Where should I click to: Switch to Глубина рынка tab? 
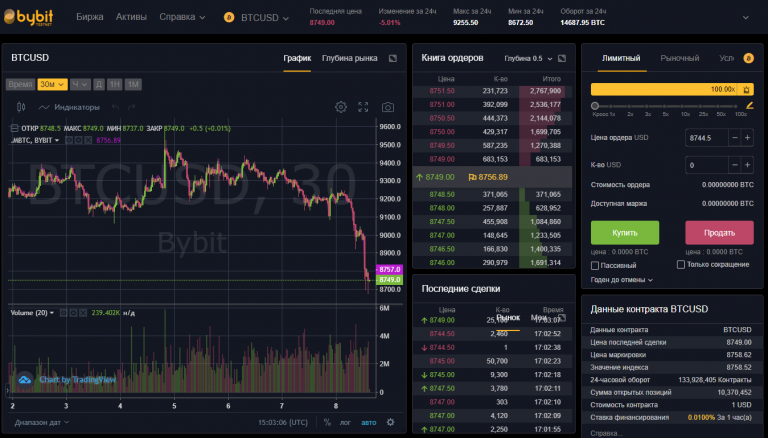pyautogui.click(x=349, y=58)
